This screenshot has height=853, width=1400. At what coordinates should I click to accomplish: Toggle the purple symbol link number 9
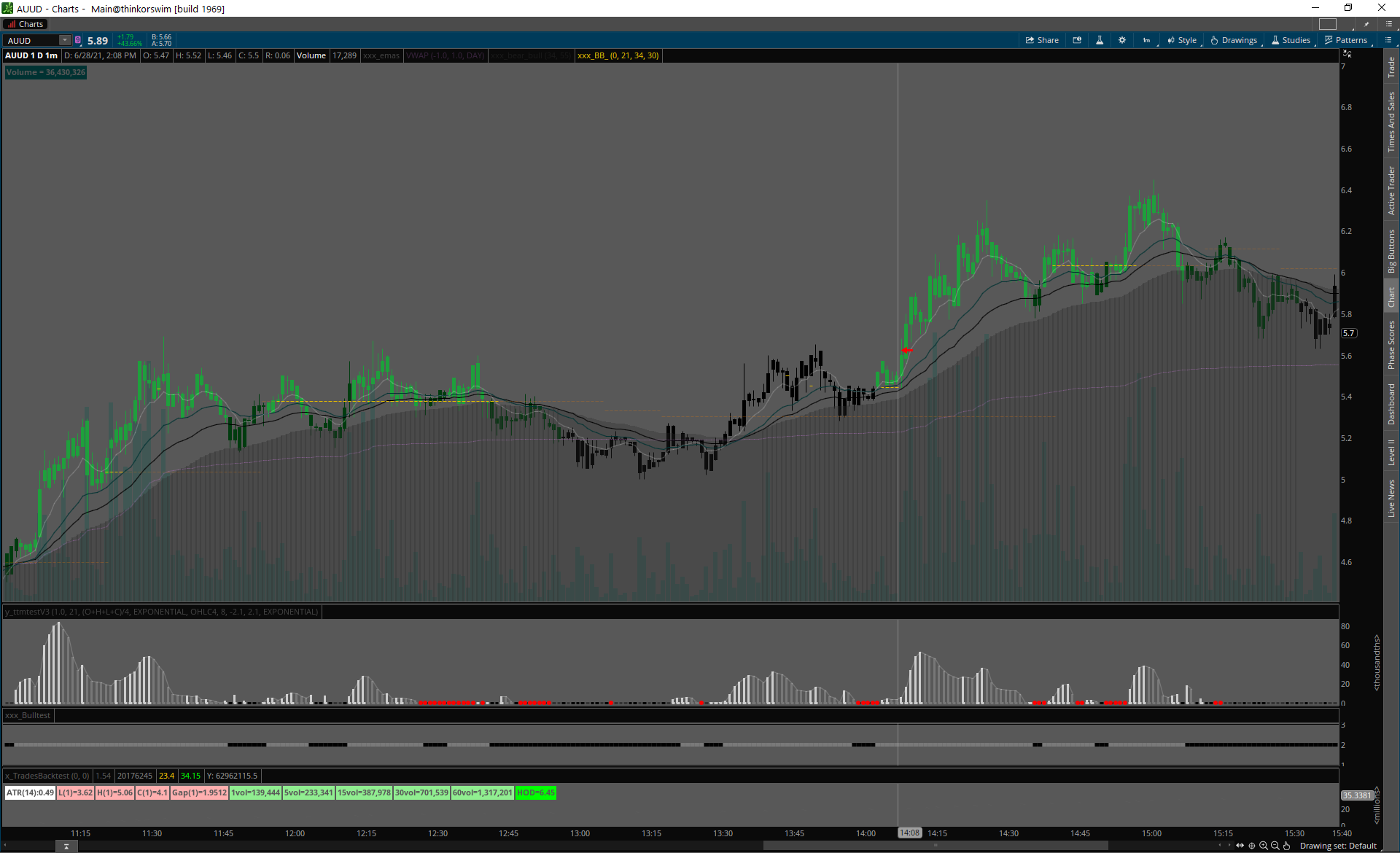(78, 40)
